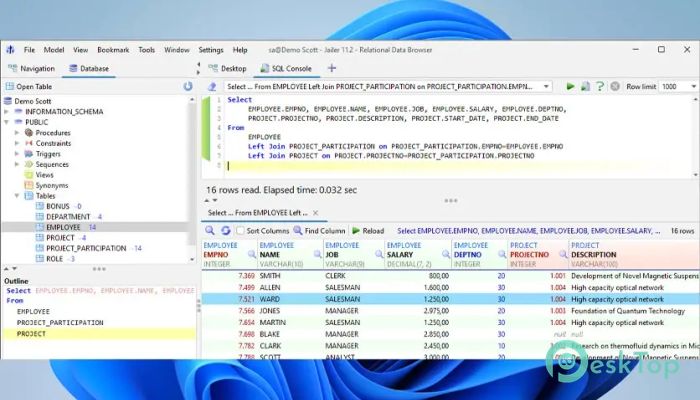
Task: Click into the SQL editor empty line 8
Action: click(446, 165)
